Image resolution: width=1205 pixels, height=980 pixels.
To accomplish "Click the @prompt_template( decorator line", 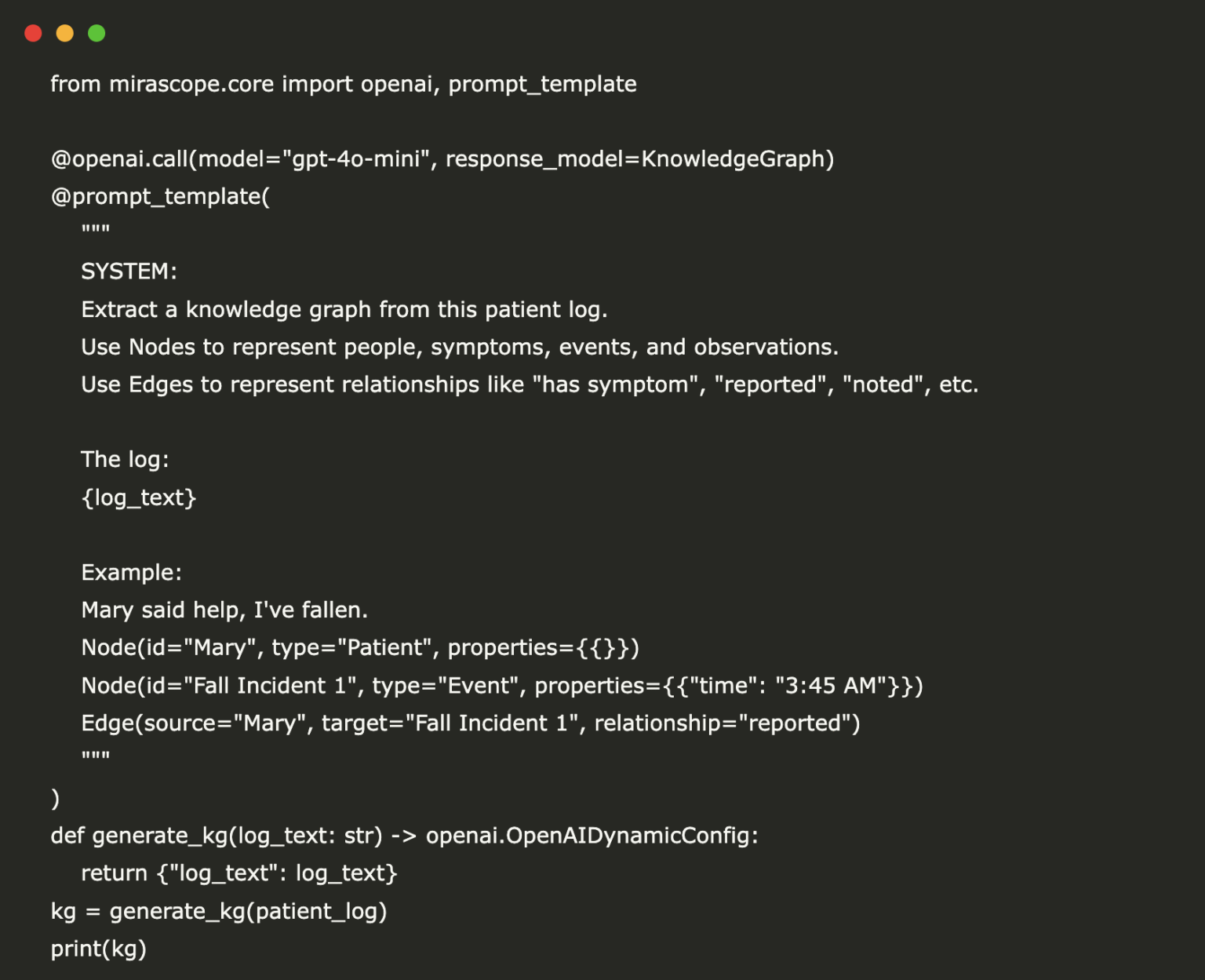I will pyautogui.click(x=160, y=196).
